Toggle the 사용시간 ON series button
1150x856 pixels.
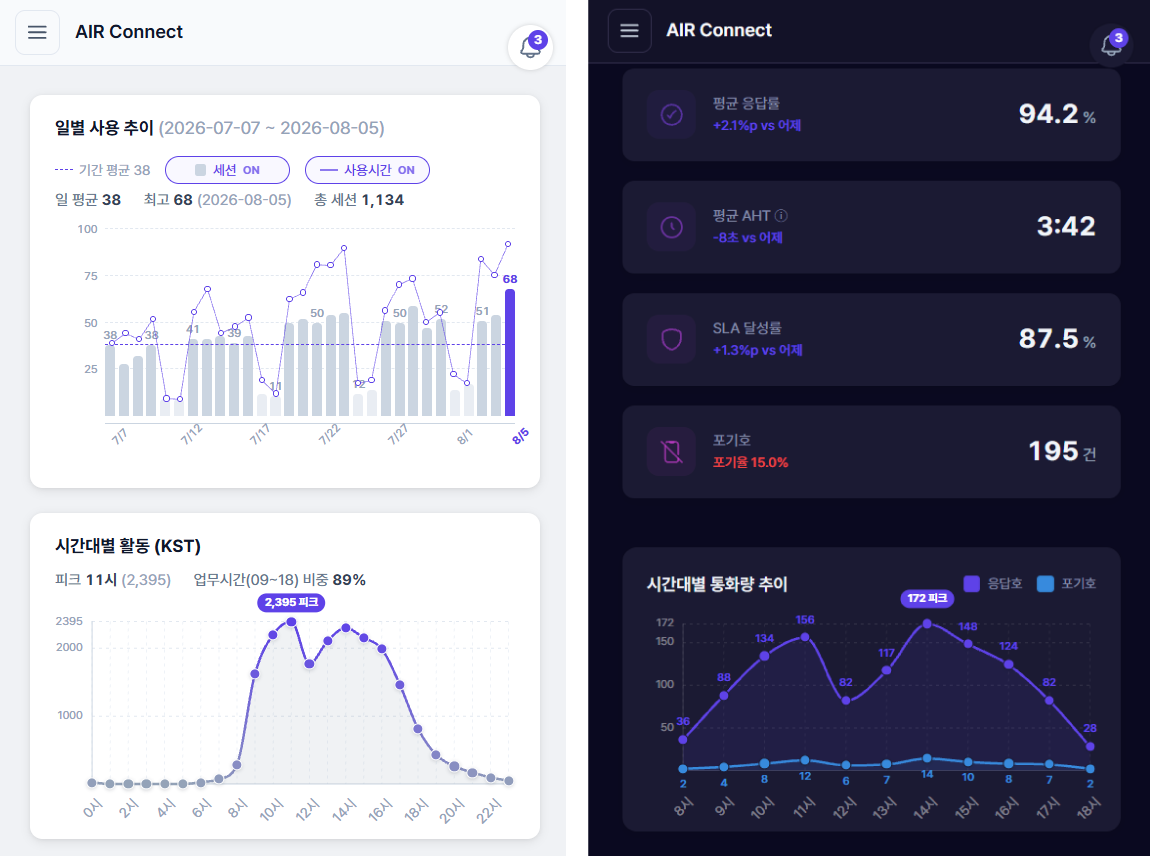point(367,170)
